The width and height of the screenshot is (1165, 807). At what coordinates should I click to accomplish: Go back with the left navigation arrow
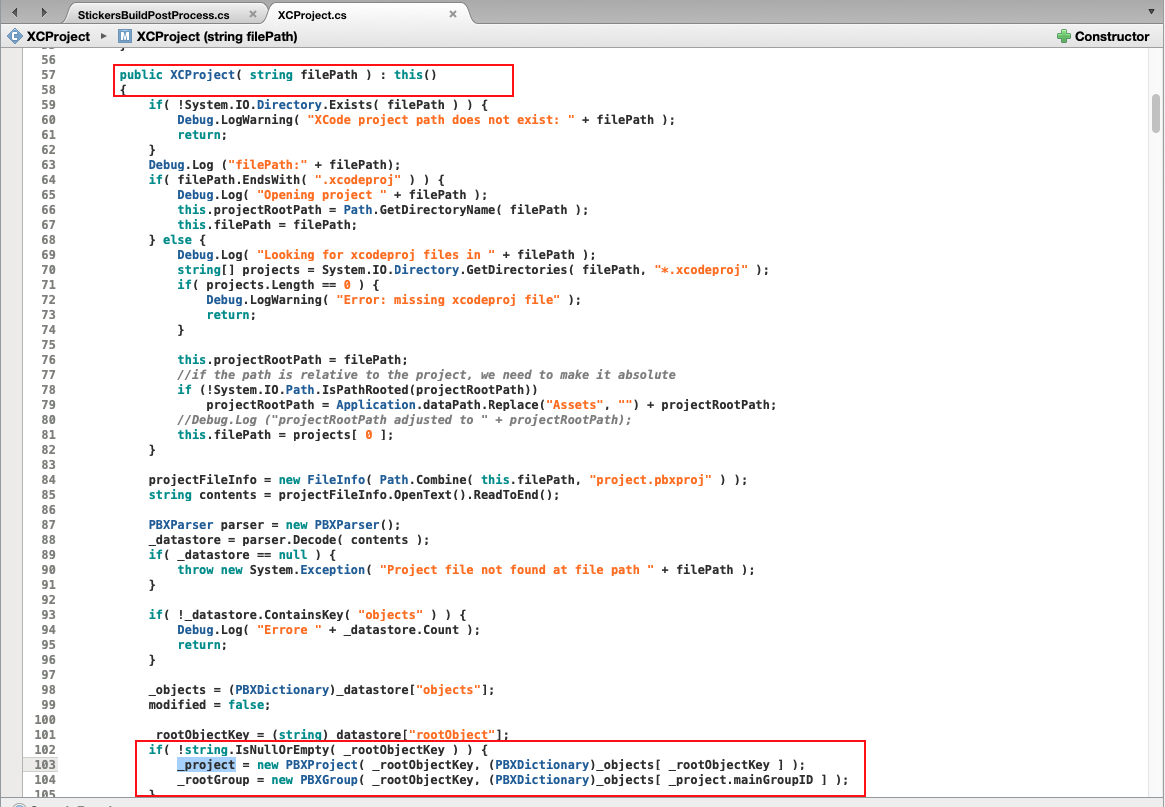coord(15,13)
